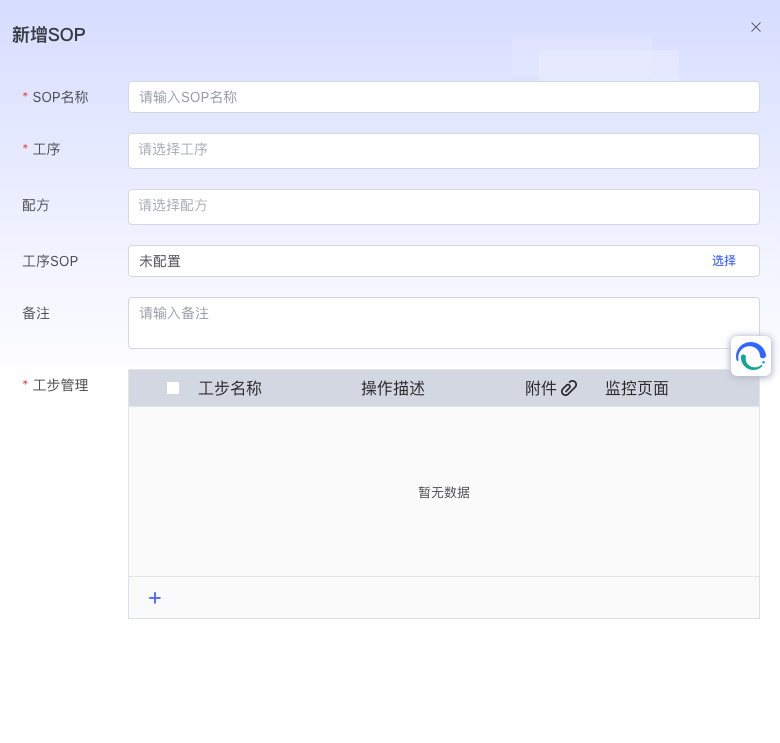Click the 新增SOP dialog title
This screenshot has width=780, height=743.
coord(49,35)
